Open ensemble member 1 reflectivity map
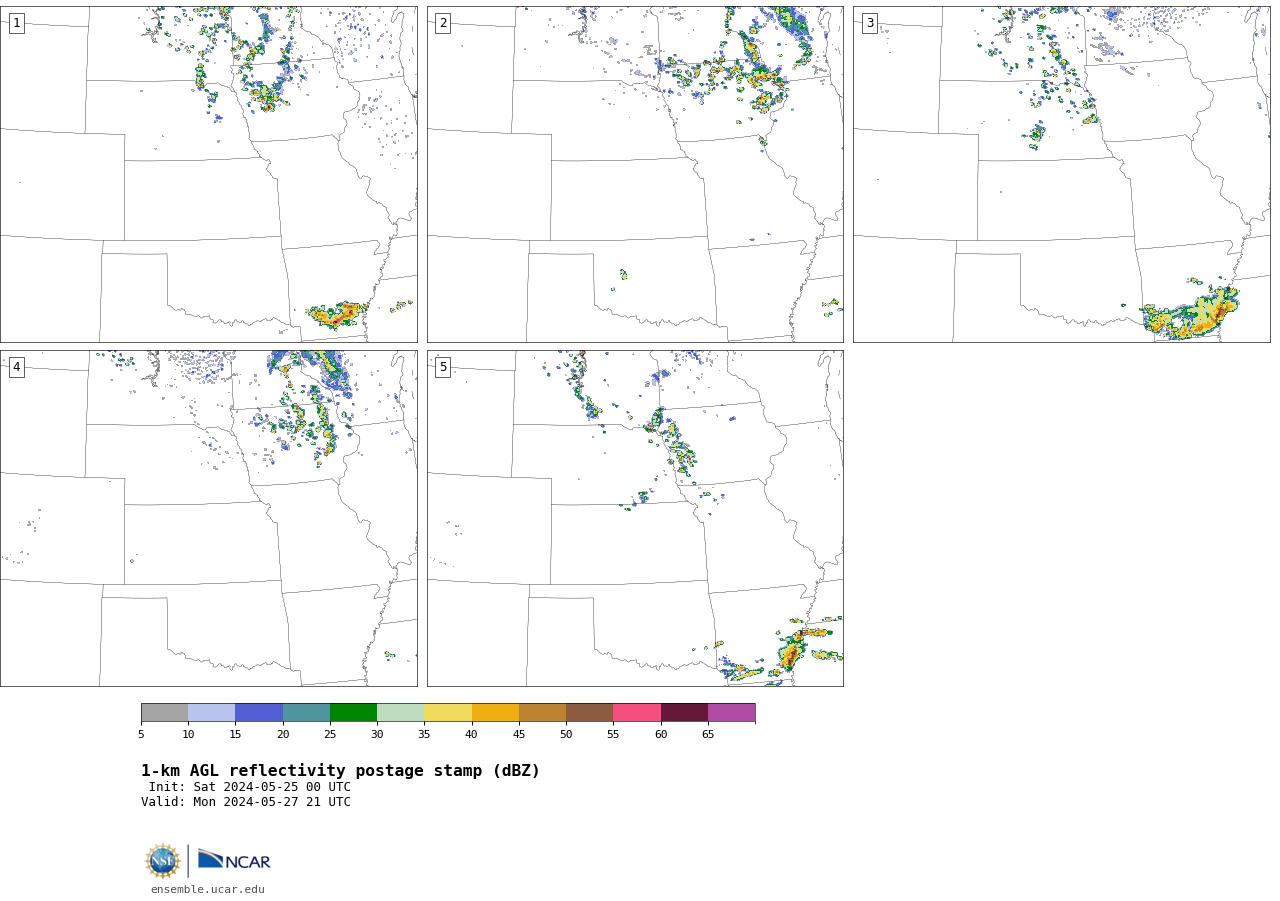1280x901 pixels. [209, 174]
